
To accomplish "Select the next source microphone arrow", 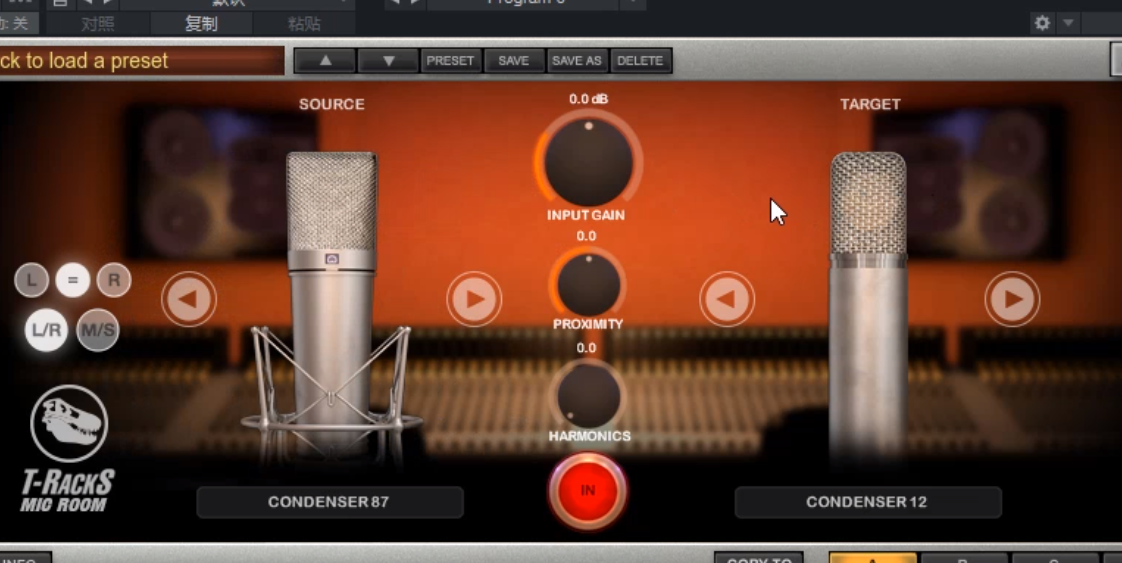I will (x=474, y=299).
